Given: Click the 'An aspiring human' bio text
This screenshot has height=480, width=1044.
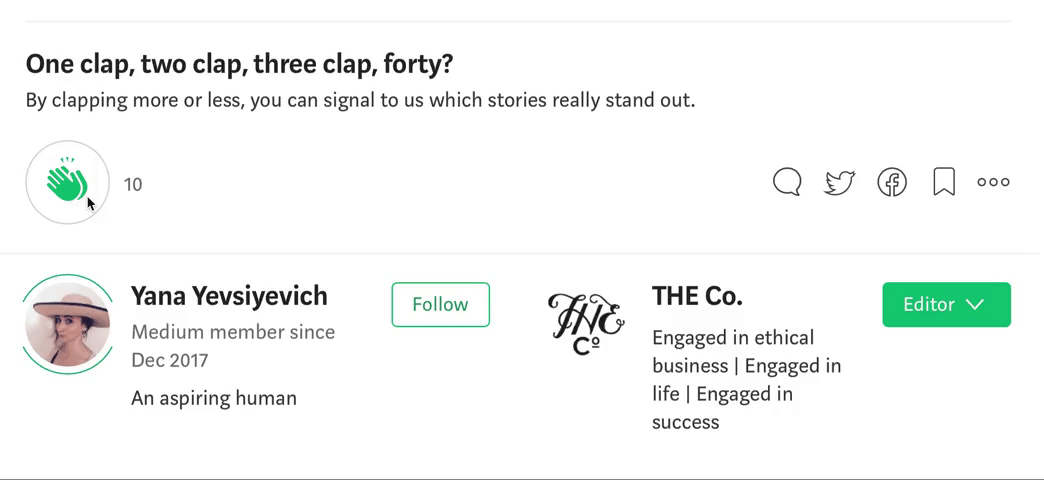Looking at the screenshot, I should (214, 398).
